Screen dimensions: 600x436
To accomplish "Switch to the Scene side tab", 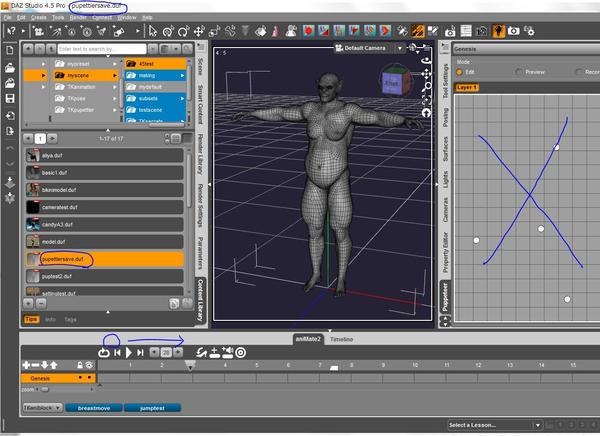I will (x=200, y=66).
